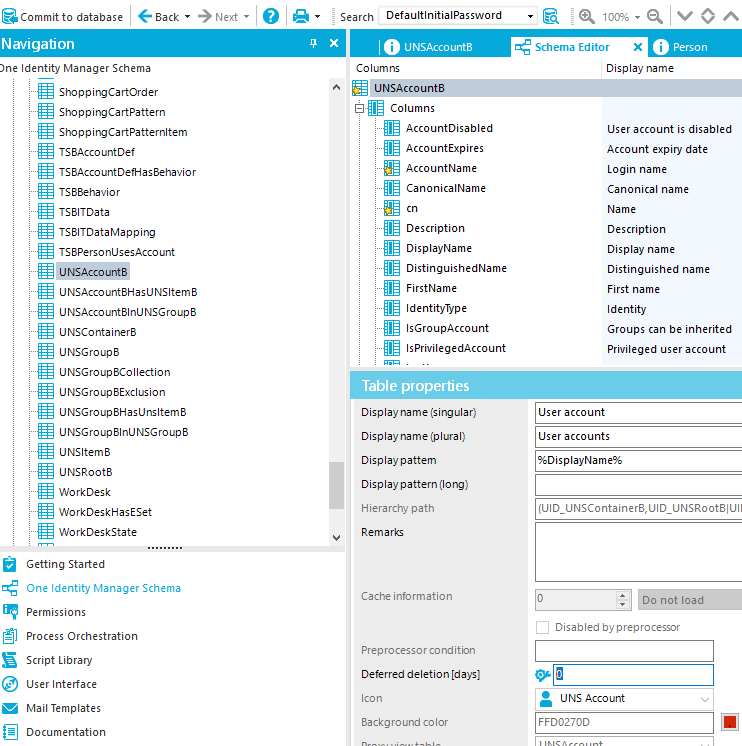Select UNSRootB table icon
The width and height of the screenshot is (742, 746).
click(46, 471)
